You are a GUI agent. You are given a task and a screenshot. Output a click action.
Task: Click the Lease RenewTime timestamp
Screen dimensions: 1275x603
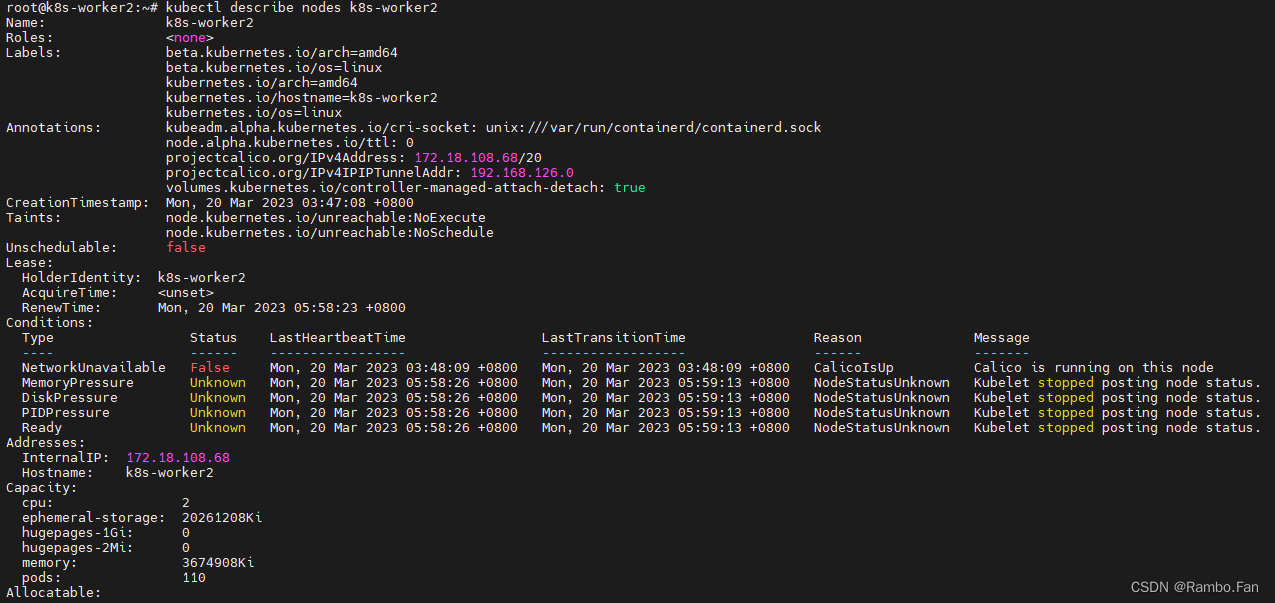[282, 307]
